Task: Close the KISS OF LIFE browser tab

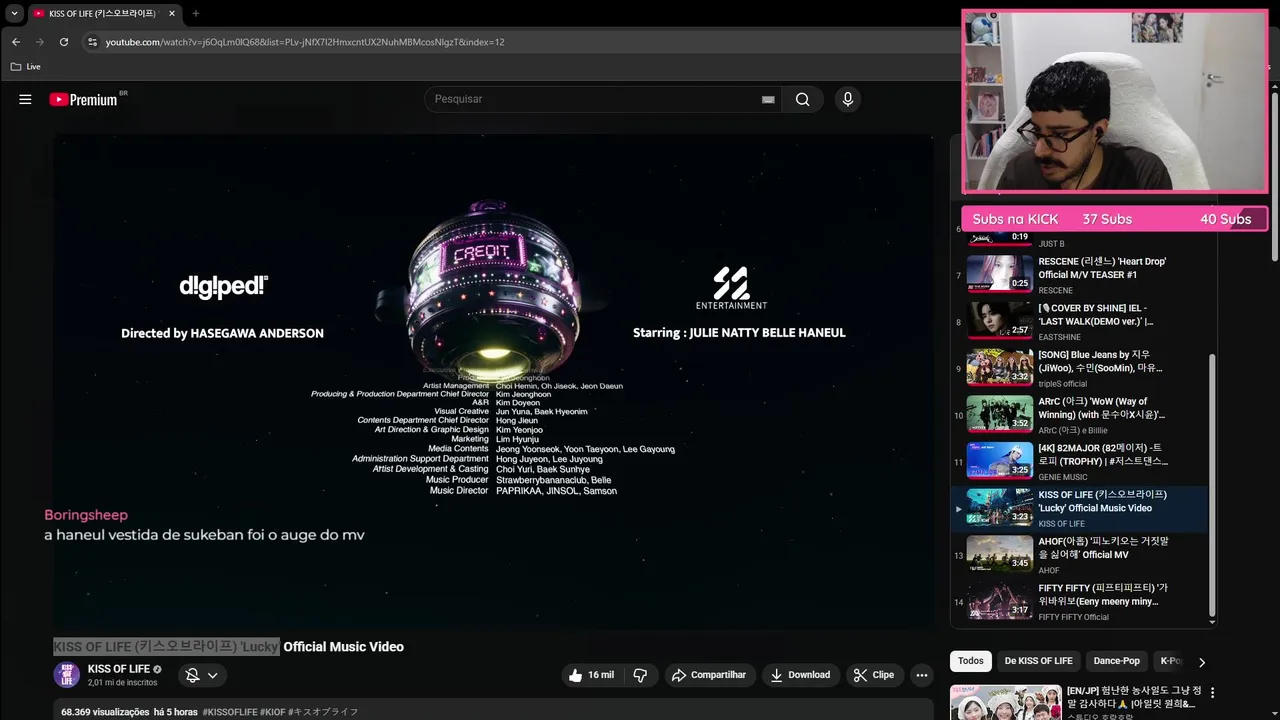Action: (x=171, y=13)
